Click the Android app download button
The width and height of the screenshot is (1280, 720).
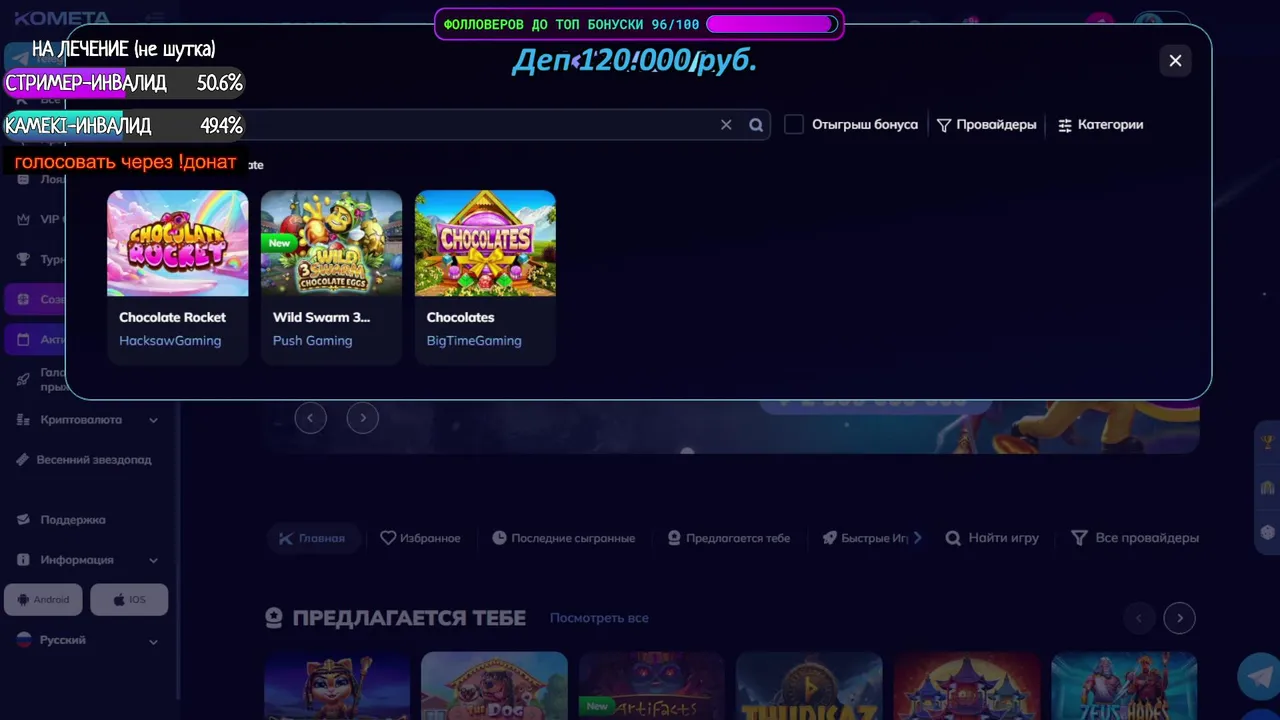click(44, 600)
